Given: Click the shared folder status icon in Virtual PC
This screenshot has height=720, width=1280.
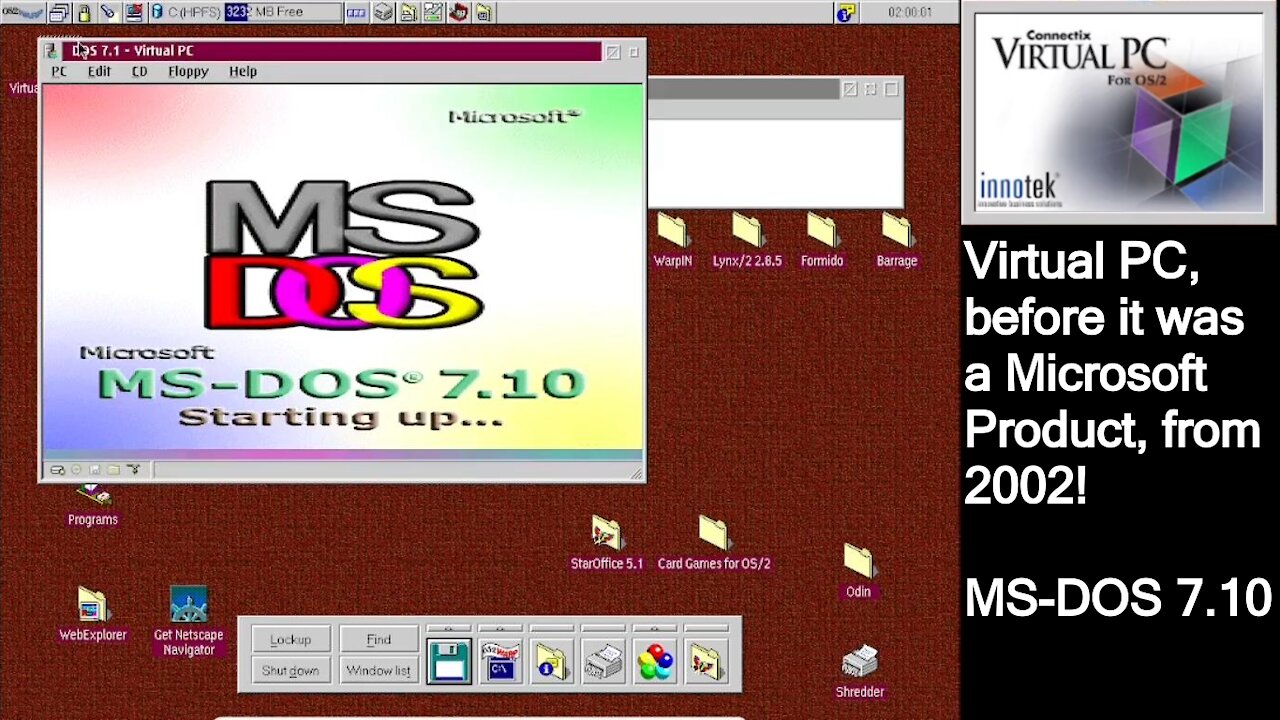Looking at the screenshot, I should tap(114, 470).
